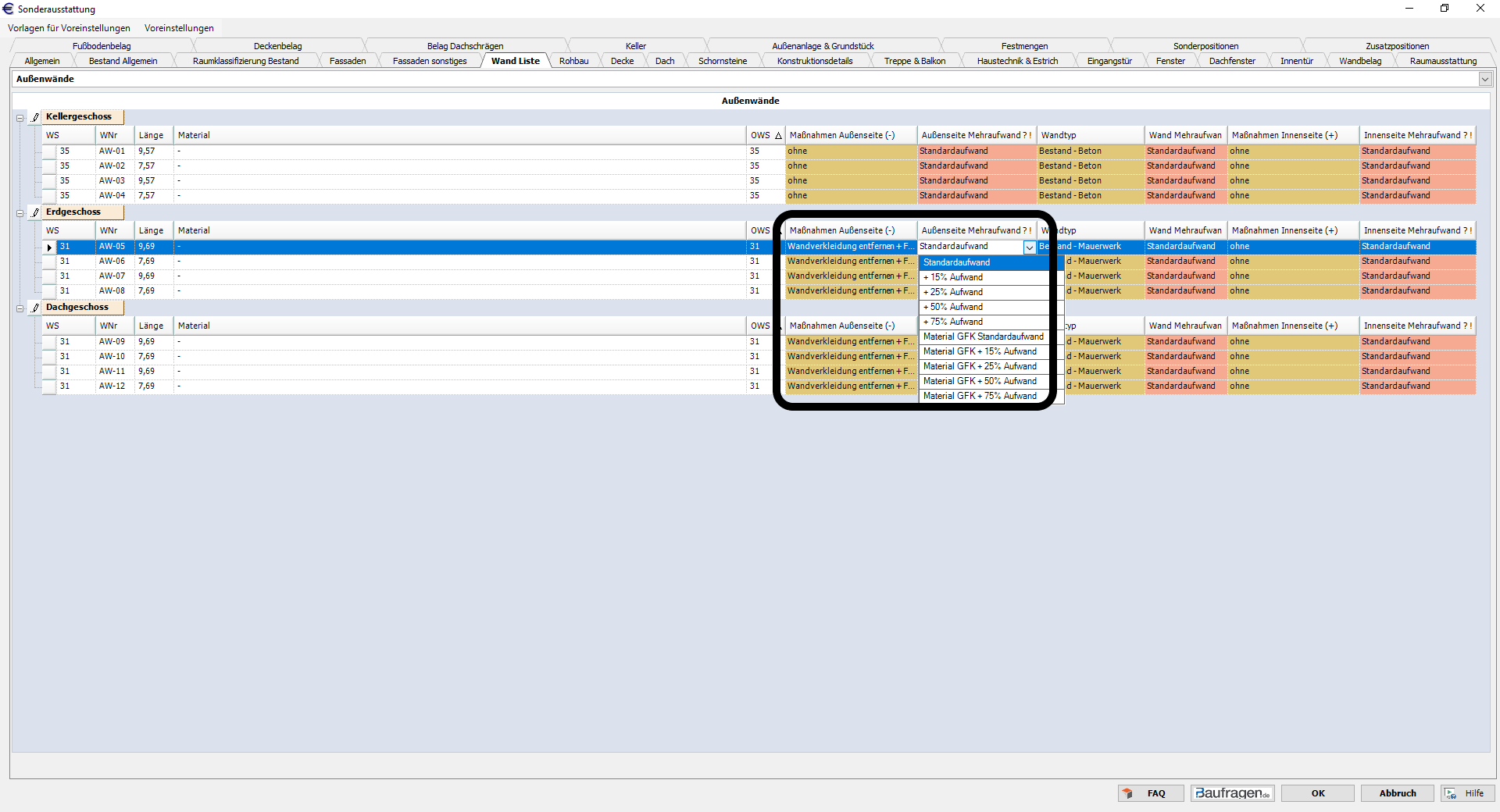Open Hilfe using the help icon

point(1451,793)
